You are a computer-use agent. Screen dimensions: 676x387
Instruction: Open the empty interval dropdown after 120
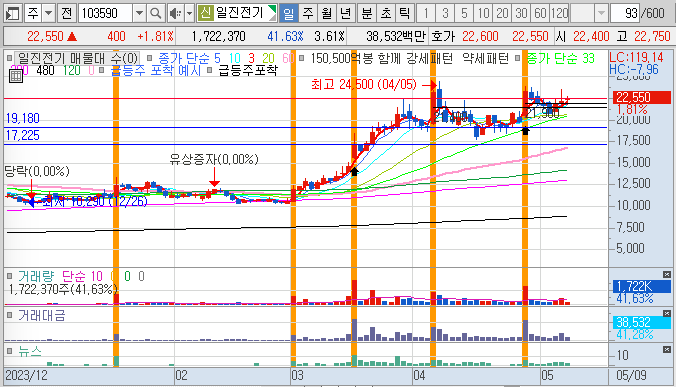(601, 13)
